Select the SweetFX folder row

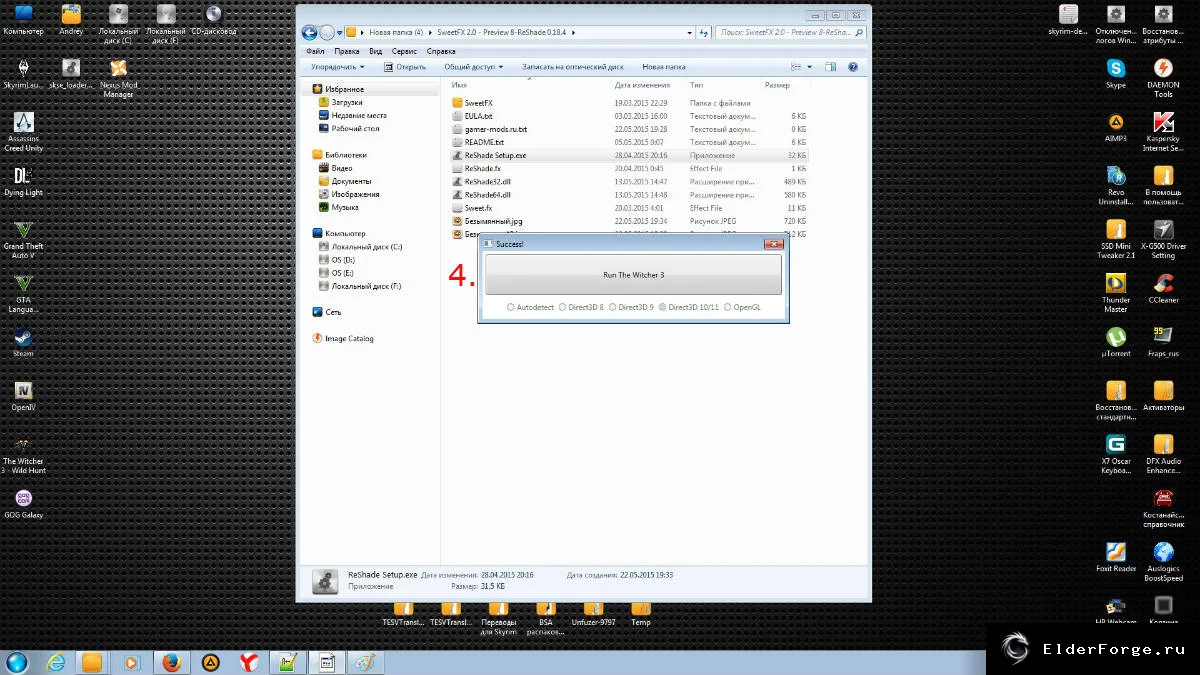pos(629,103)
